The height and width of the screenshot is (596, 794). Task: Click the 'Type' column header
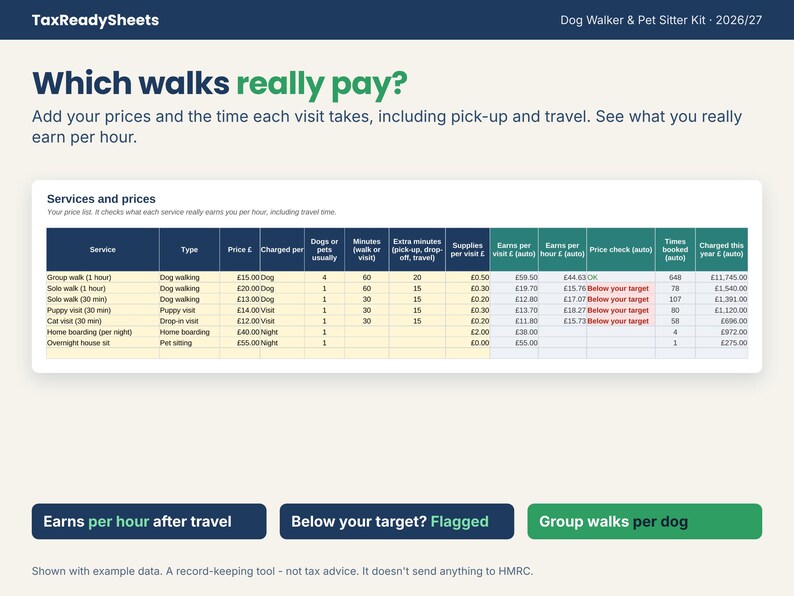pyautogui.click(x=189, y=250)
